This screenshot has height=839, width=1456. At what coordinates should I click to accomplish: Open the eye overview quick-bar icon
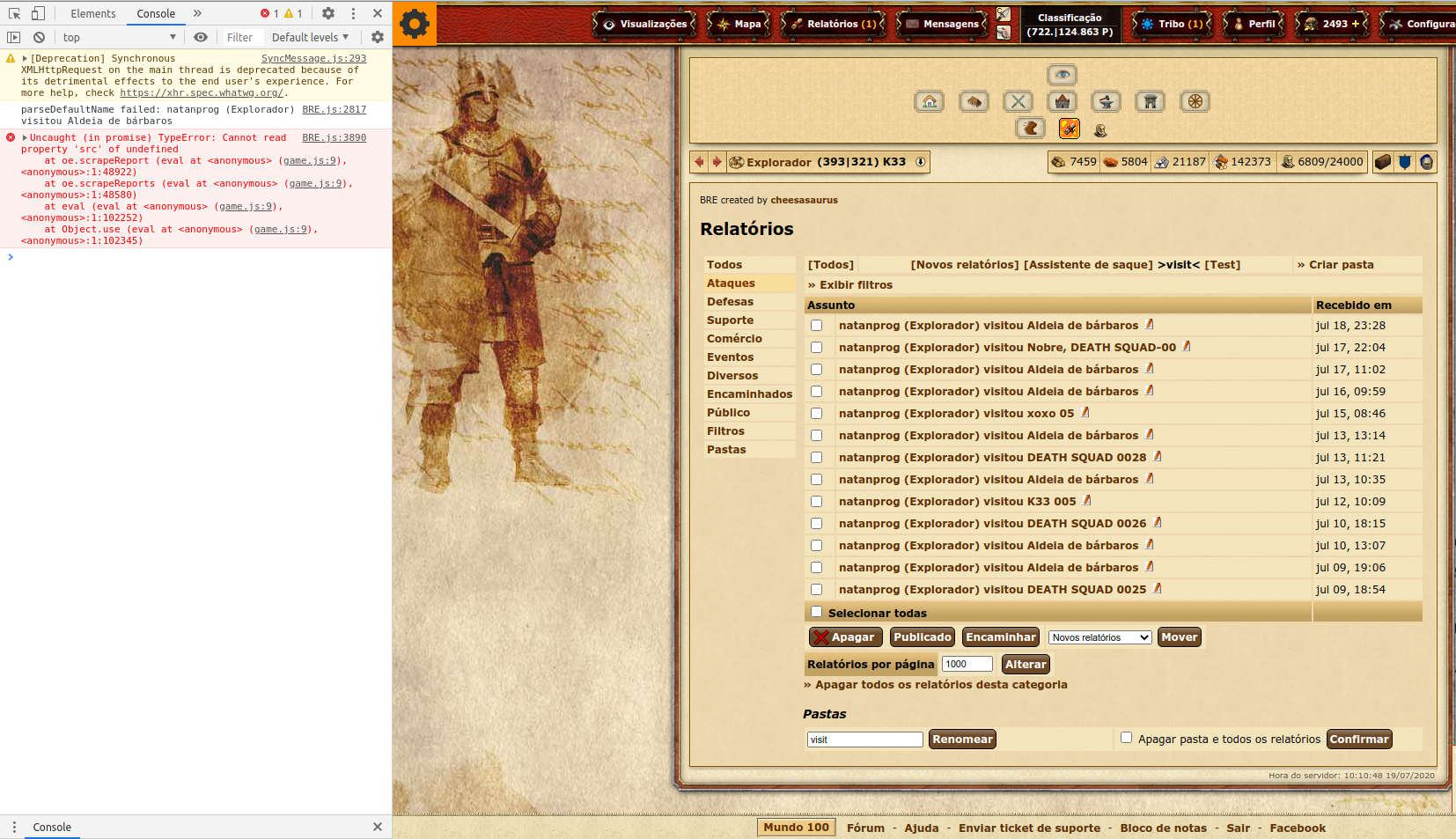click(1063, 75)
